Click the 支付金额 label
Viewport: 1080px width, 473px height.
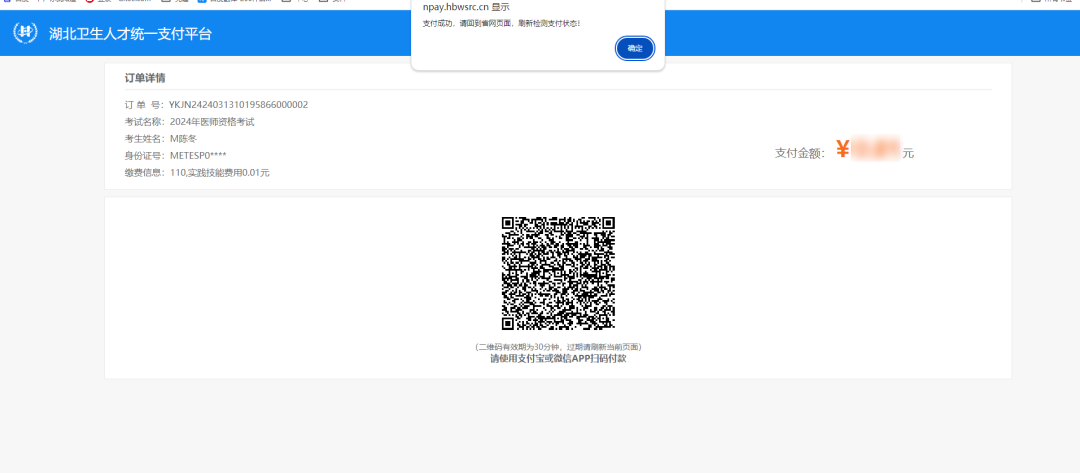[800, 153]
